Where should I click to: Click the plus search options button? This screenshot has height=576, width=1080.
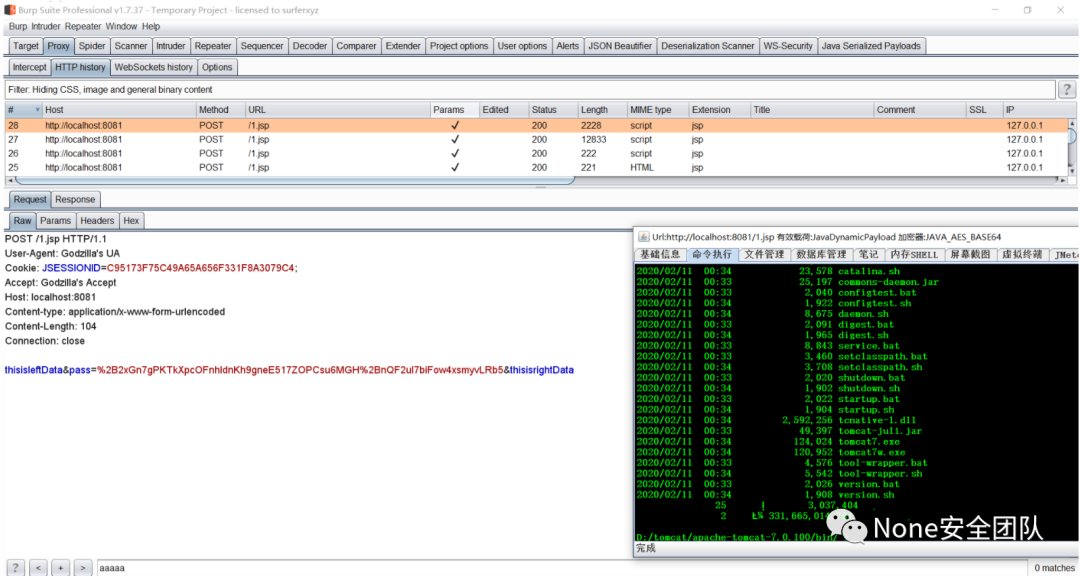coord(61,568)
